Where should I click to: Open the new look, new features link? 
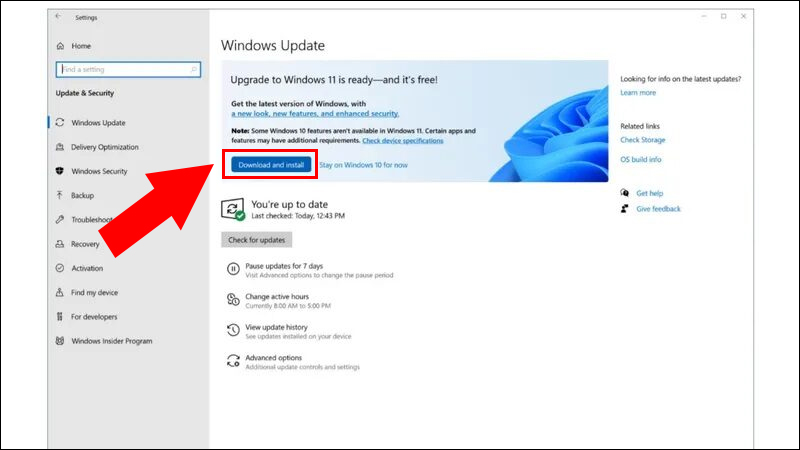coord(315,114)
